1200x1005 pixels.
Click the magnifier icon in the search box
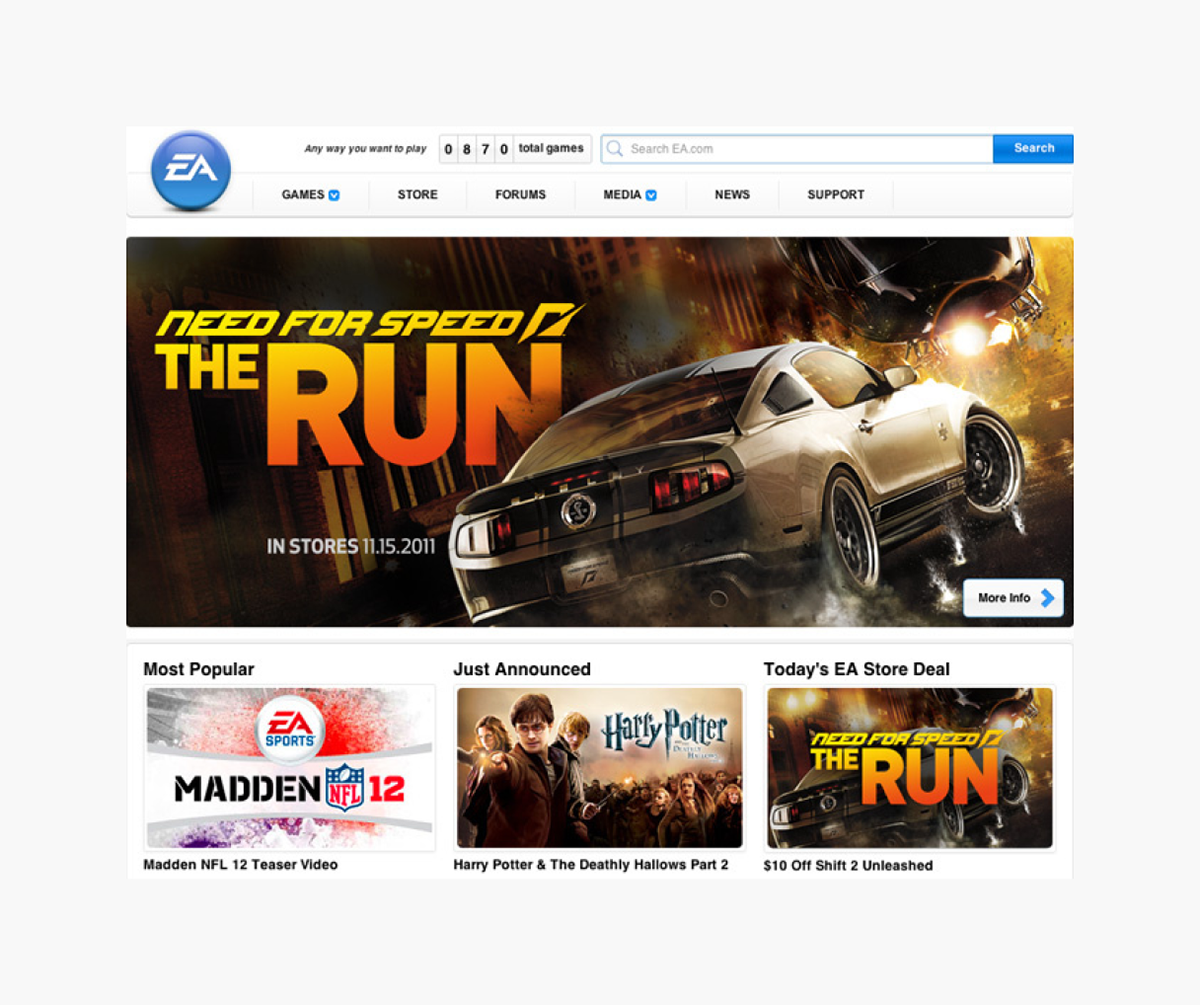615,149
